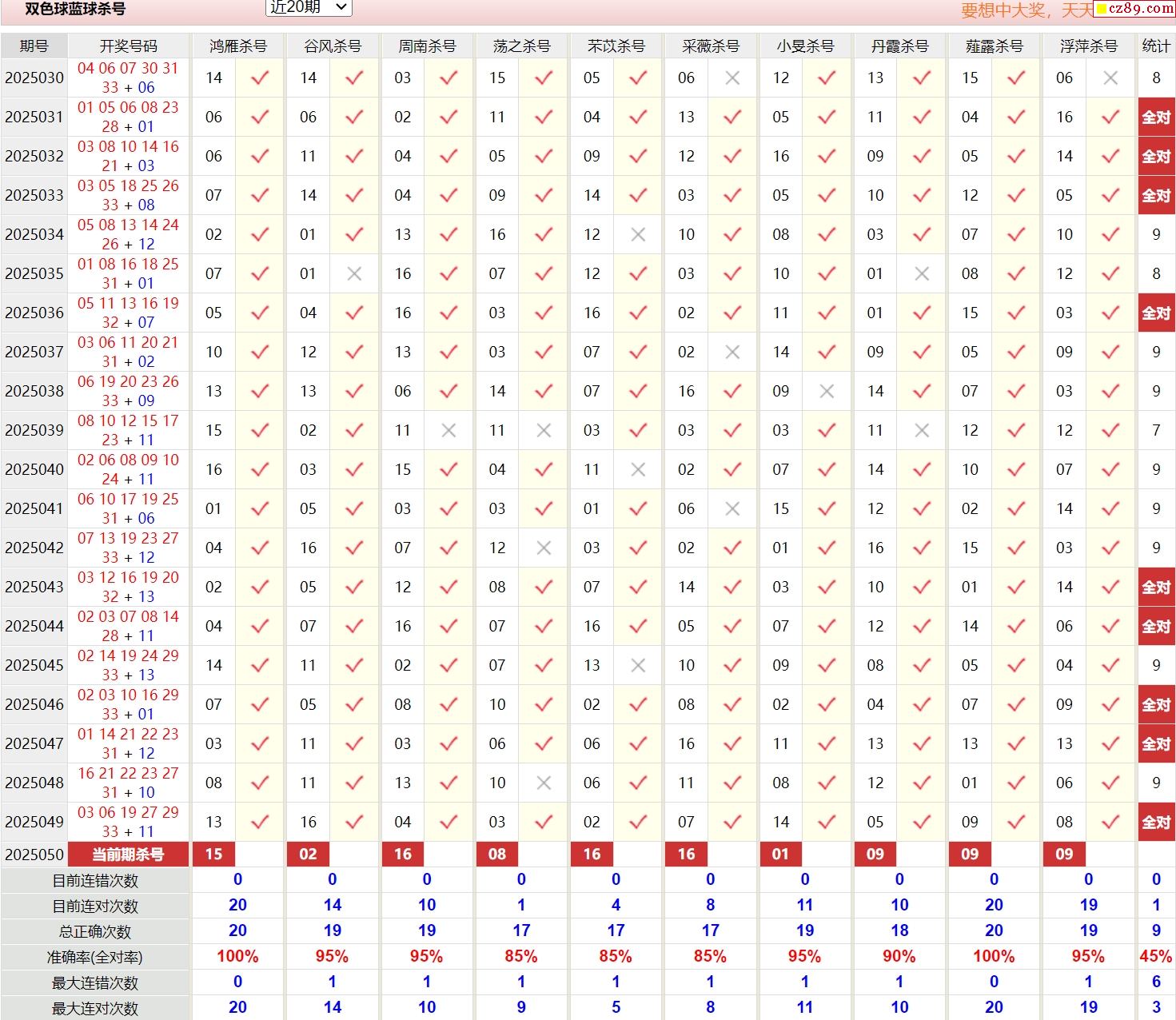Screen dimensions: 1176x1020
Task: Click the X mark for 芣苡杀号 in row 2025040
Action: (638, 470)
